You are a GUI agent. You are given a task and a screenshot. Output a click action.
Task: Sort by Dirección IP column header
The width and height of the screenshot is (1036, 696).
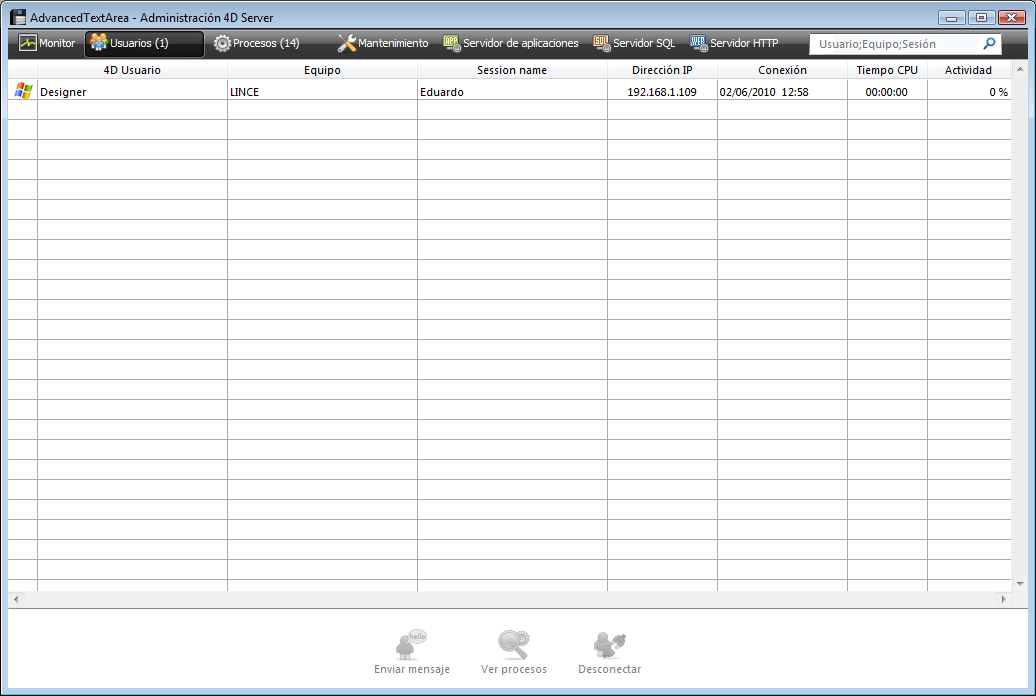(x=662, y=69)
